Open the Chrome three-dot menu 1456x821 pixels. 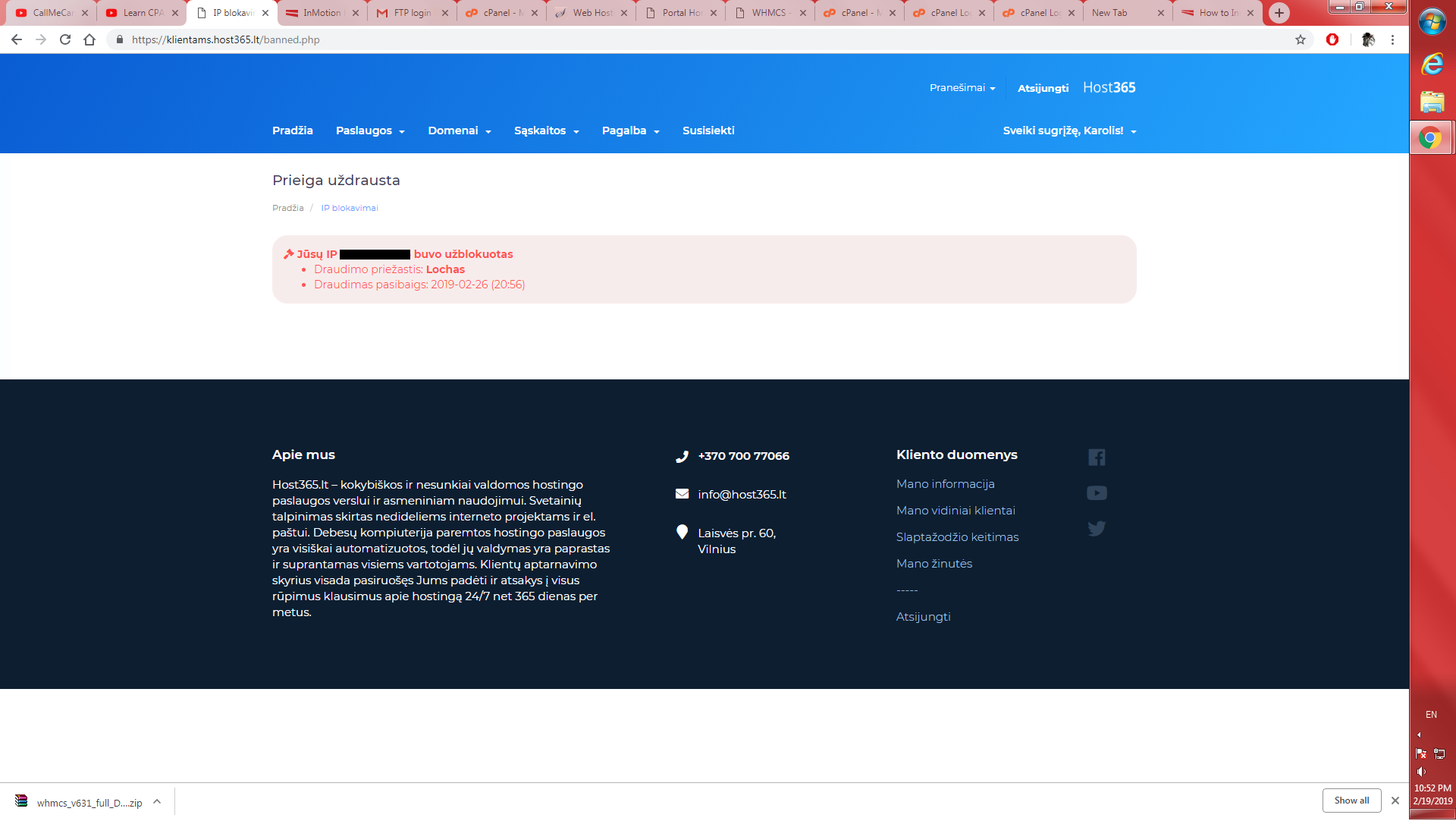[1392, 39]
